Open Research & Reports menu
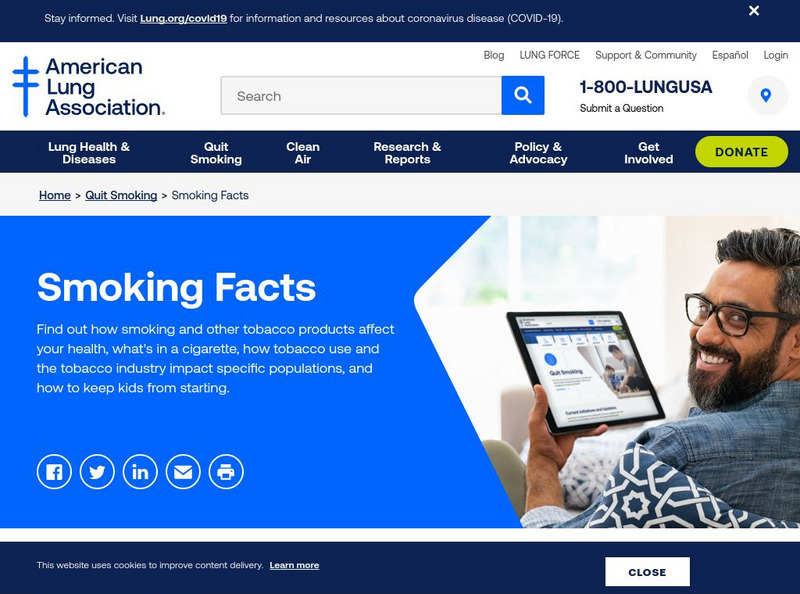The width and height of the screenshot is (800, 594). tap(407, 153)
